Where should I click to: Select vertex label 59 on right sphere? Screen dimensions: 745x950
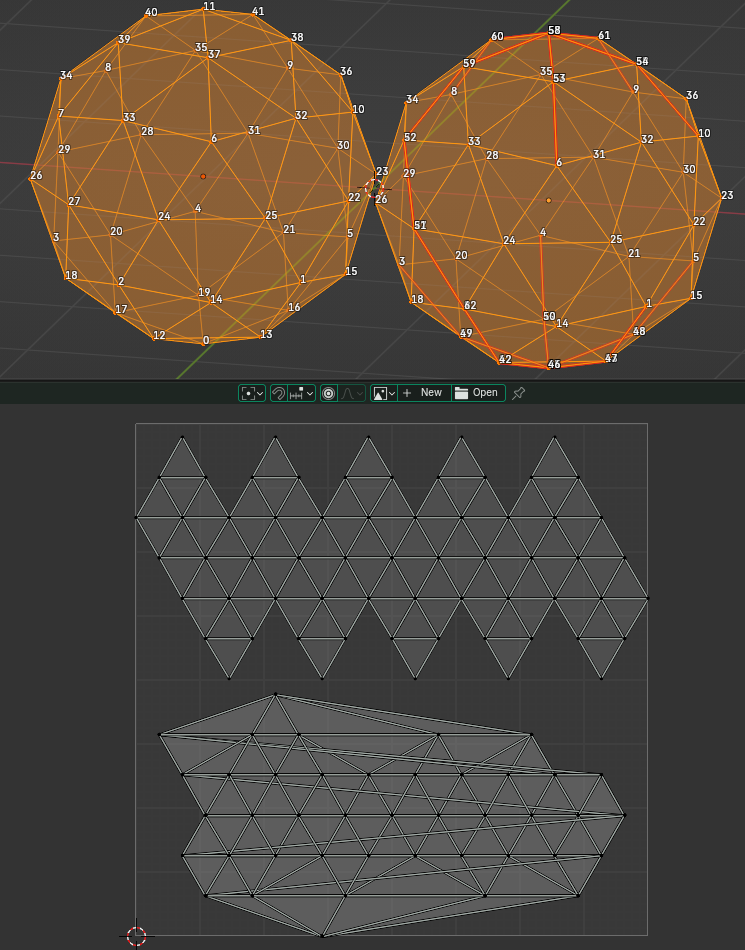(469, 63)
